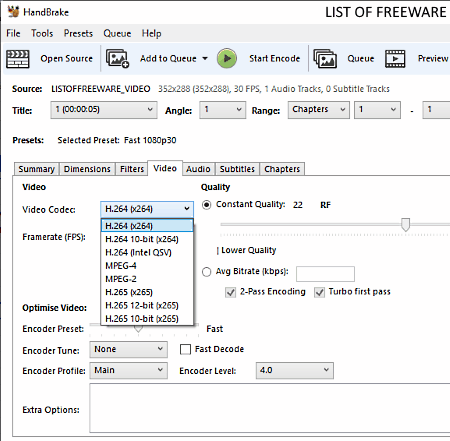
Task: Choose MPEG-4 codec option
Action: 147,266
